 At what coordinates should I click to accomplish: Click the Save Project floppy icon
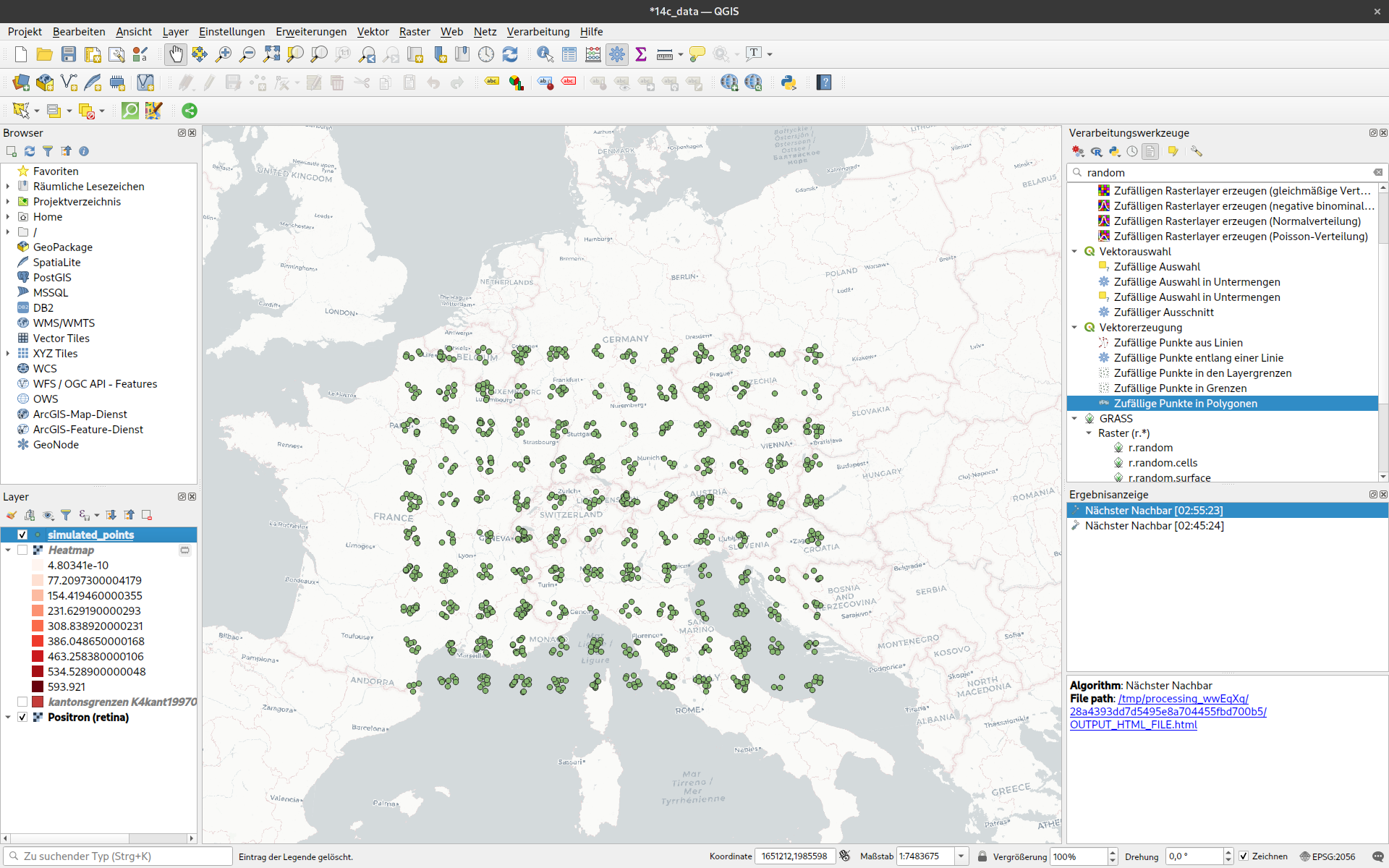[69, 54]
